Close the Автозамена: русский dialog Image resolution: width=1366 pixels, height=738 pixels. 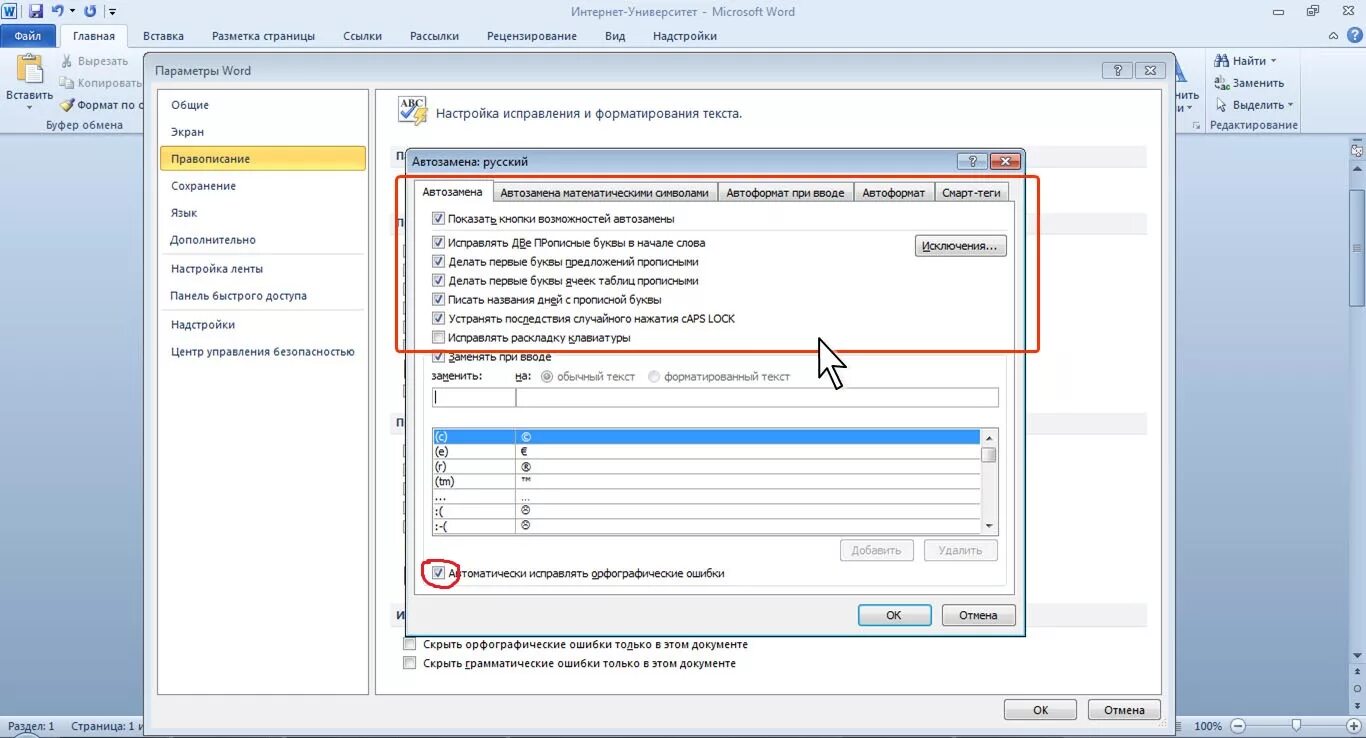click(1005, 161)
